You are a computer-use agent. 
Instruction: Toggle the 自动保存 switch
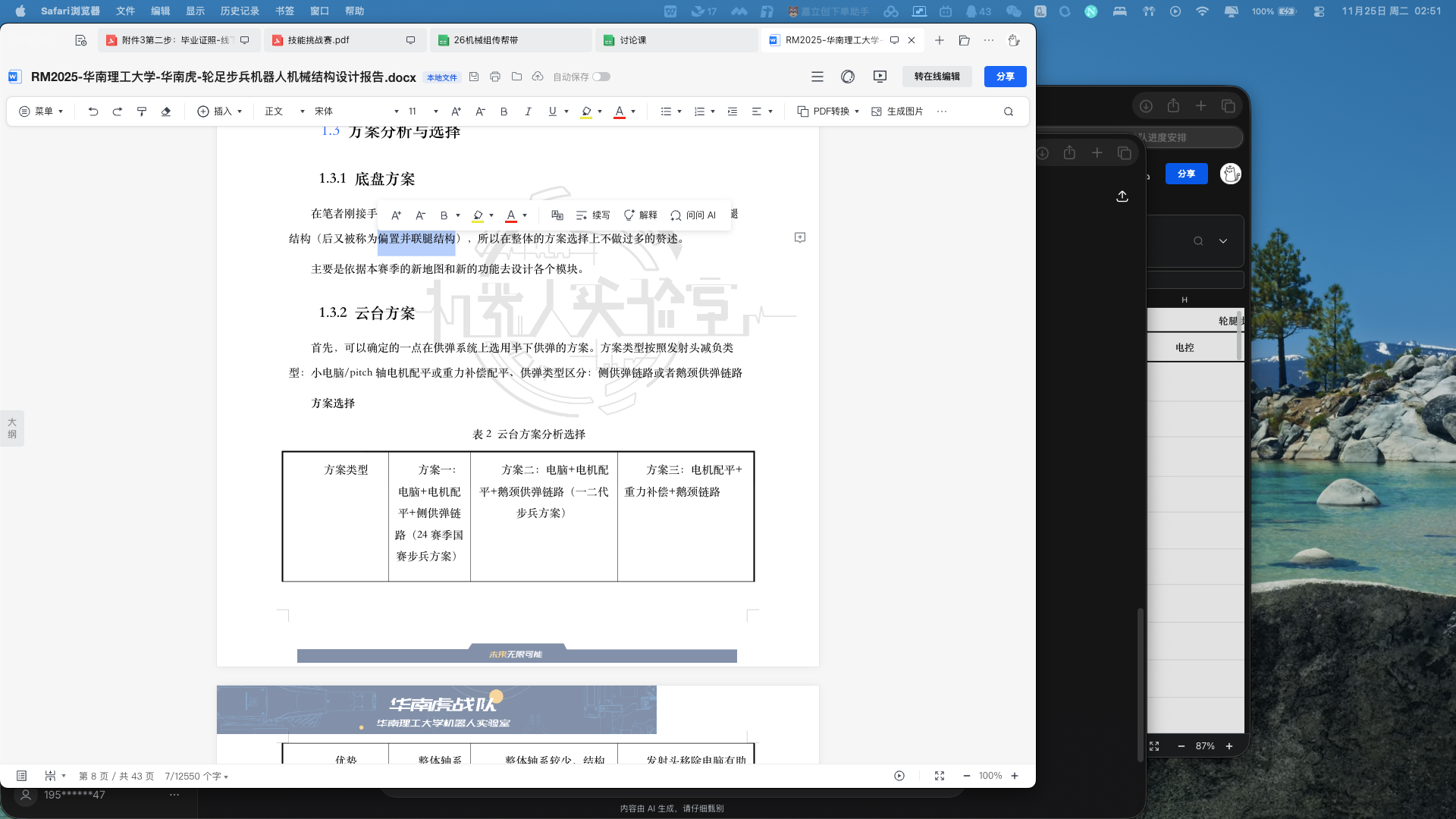[x=601, y=77]
